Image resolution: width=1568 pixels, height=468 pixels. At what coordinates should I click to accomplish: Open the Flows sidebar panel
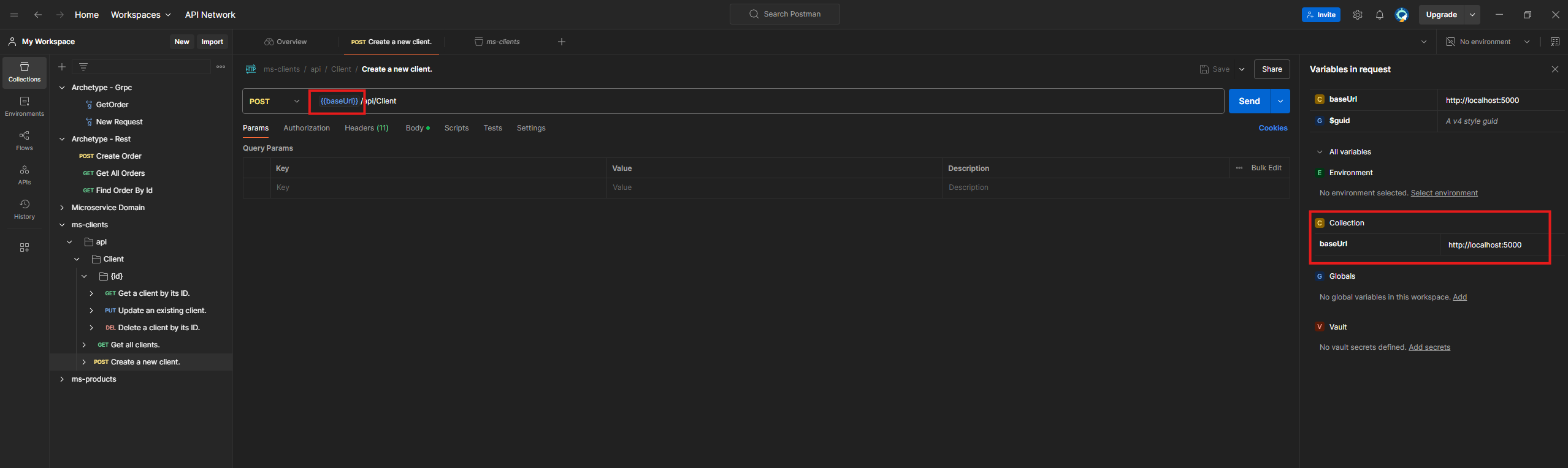tap(25, 141)
